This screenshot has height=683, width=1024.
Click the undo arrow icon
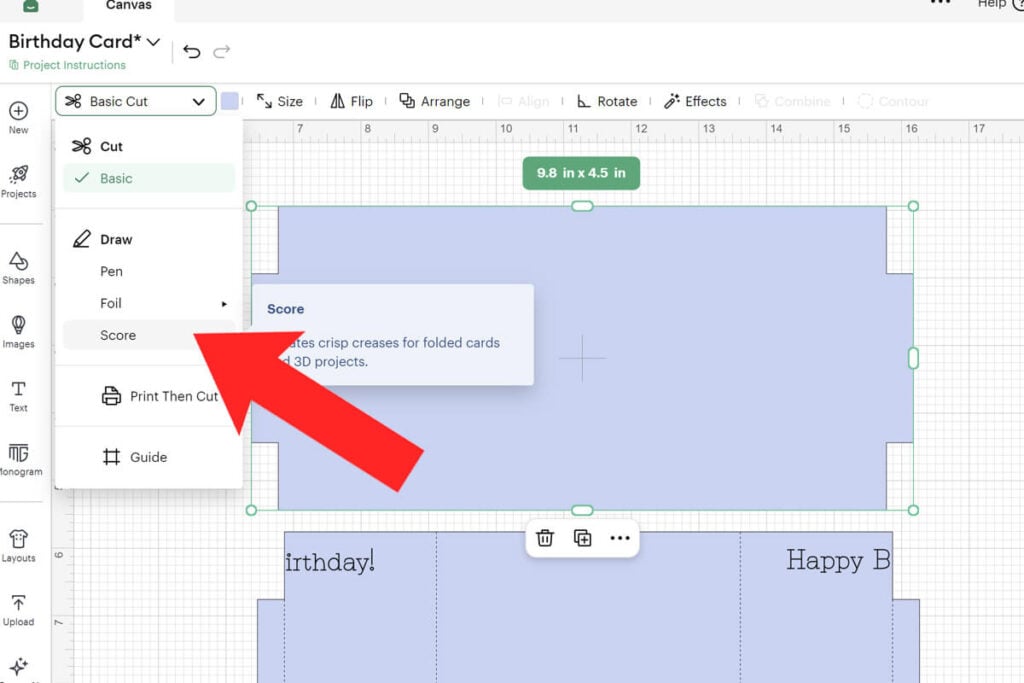192,52
